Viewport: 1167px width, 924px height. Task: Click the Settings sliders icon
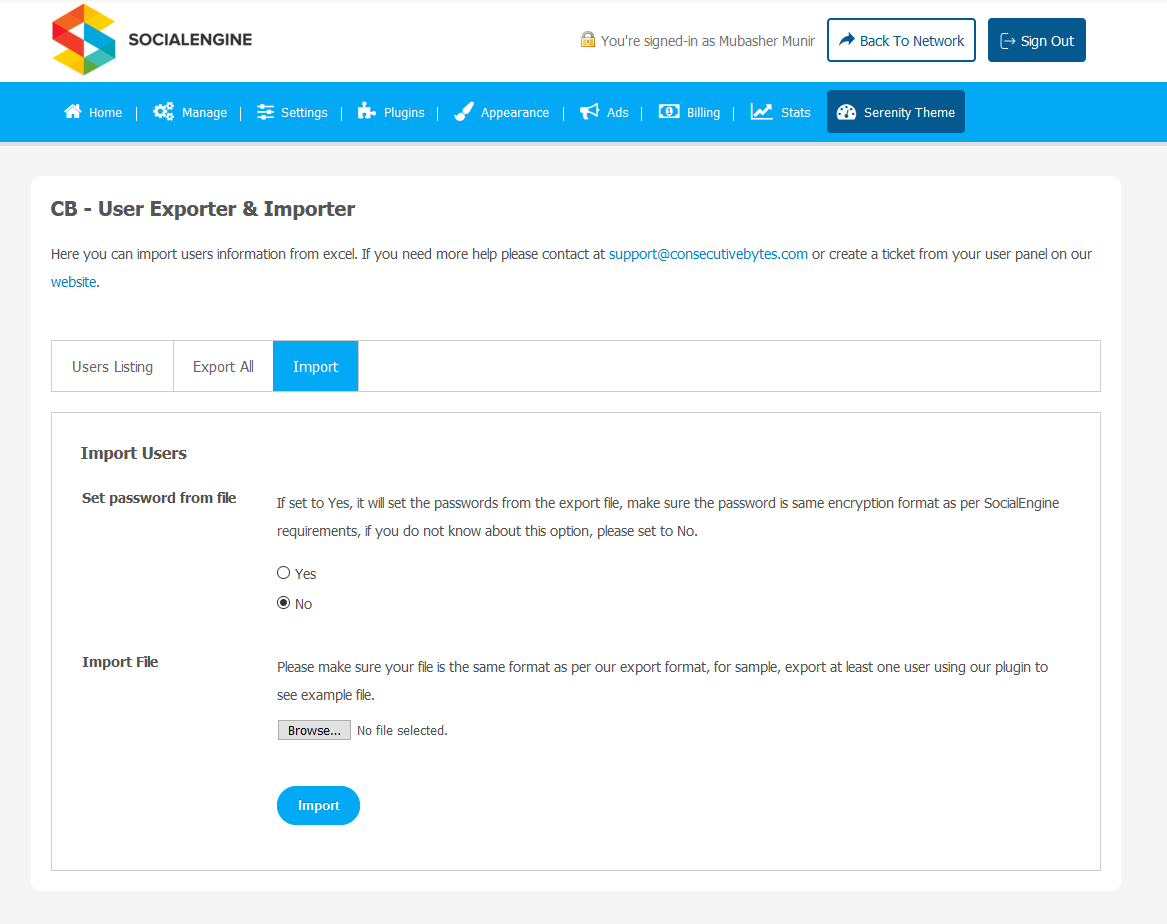click(265, 112)
